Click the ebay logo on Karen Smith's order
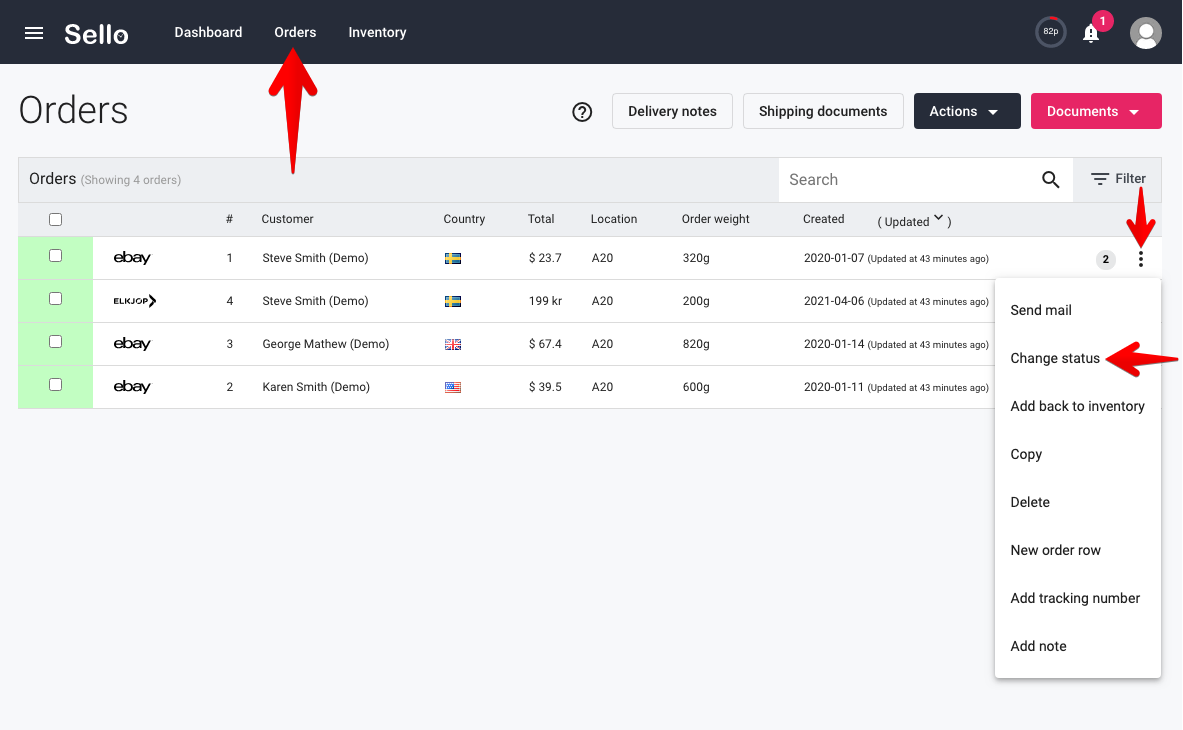This screenshot has width=1183, height=730. [x=132, y=387]
